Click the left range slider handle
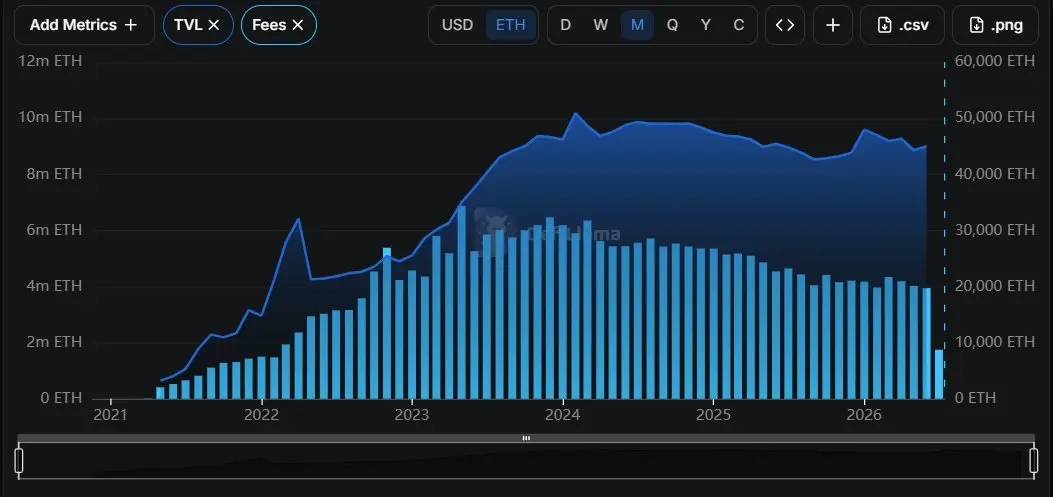The image size is (1053, 497). coord(19,460)
